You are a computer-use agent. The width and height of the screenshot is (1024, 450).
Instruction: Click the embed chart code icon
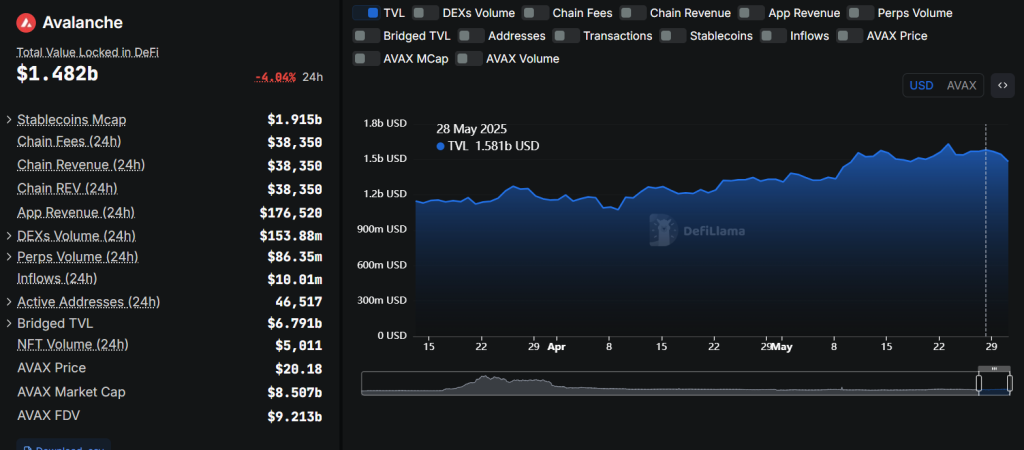tap(1002, 86)
